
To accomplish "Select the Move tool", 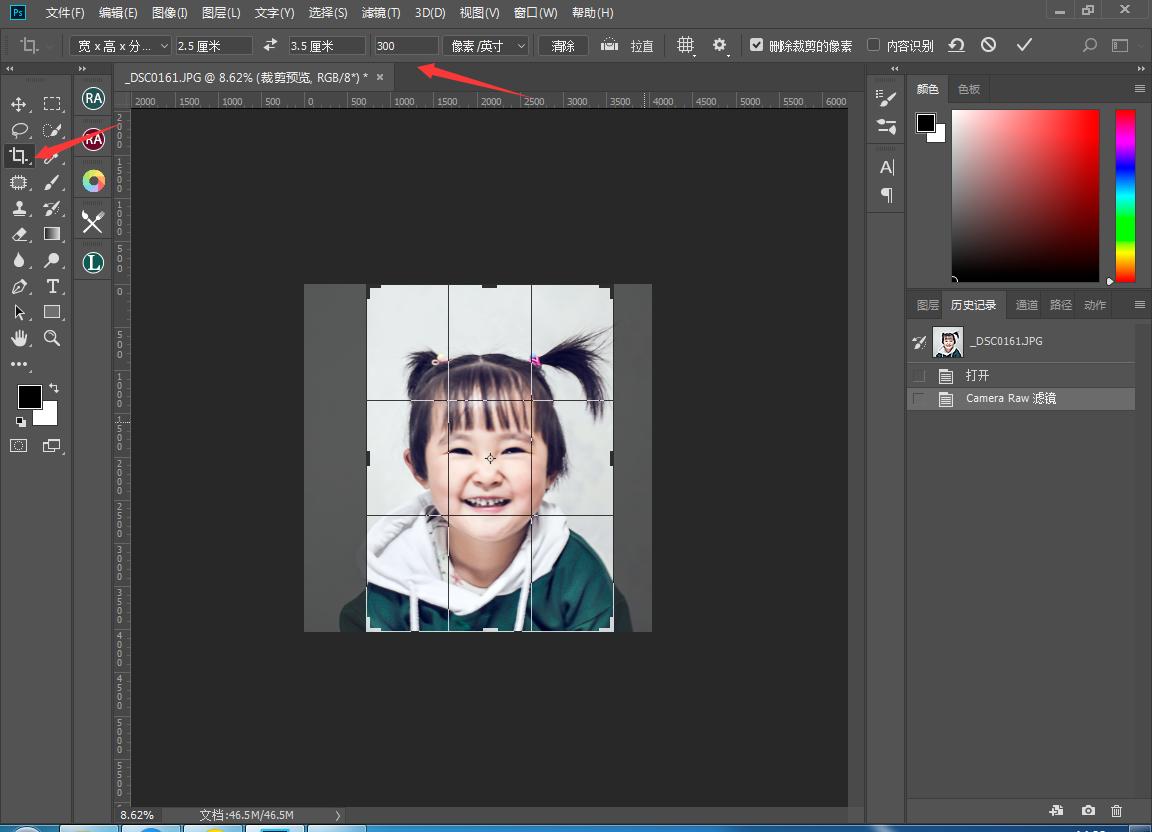I will pyautogui.click(x=19, y=104).
